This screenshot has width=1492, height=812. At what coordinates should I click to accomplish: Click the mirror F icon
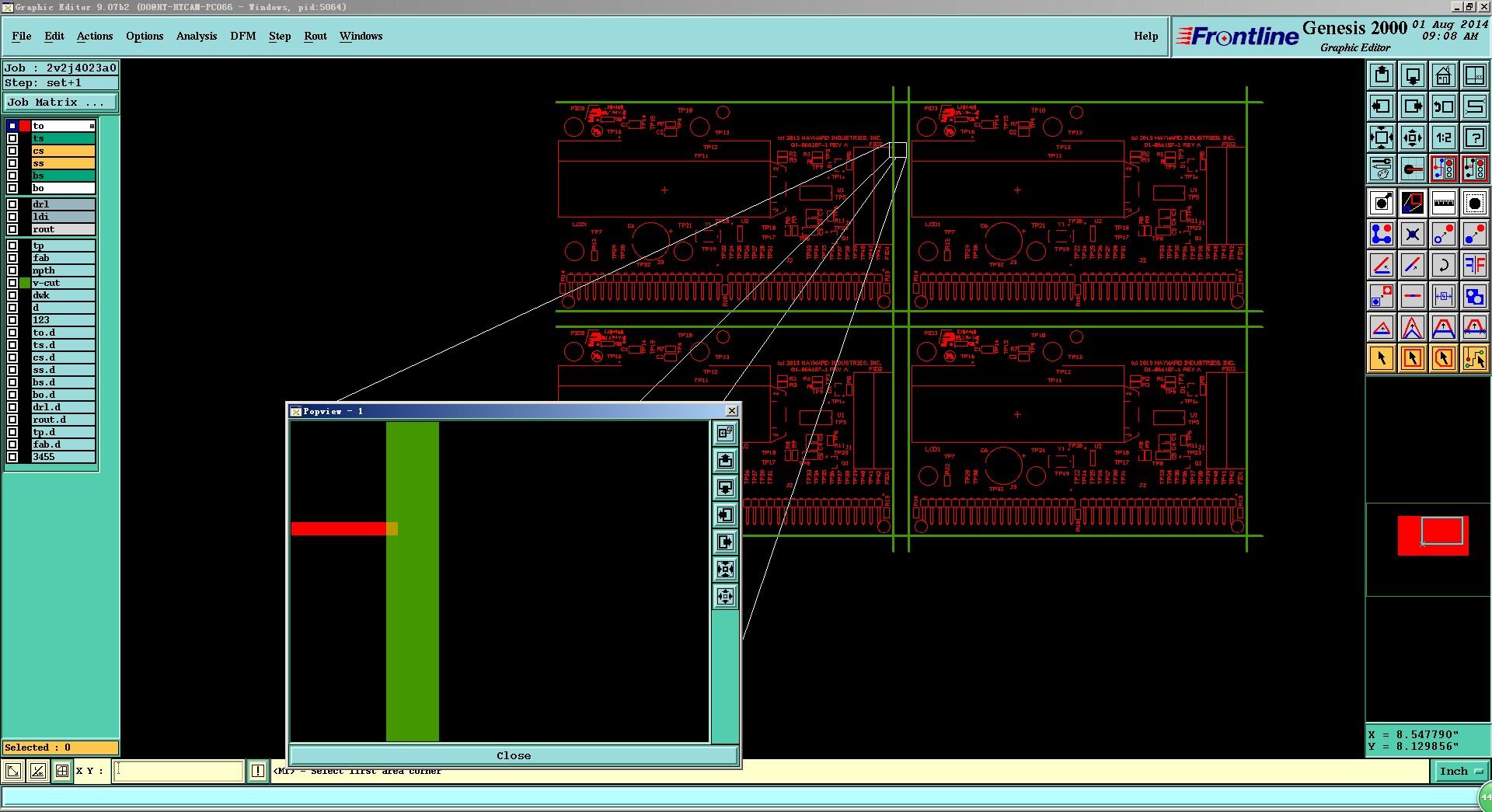tap(1474, 265)
